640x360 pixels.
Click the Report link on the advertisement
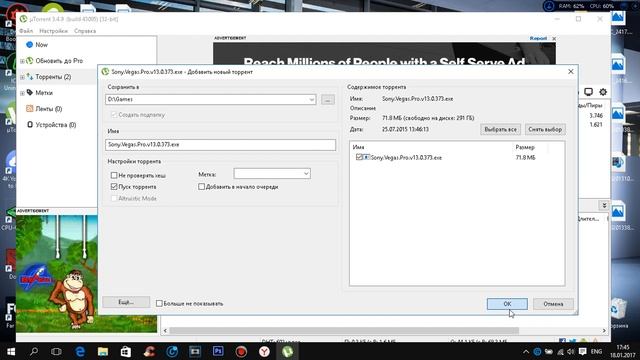point(538,38)
